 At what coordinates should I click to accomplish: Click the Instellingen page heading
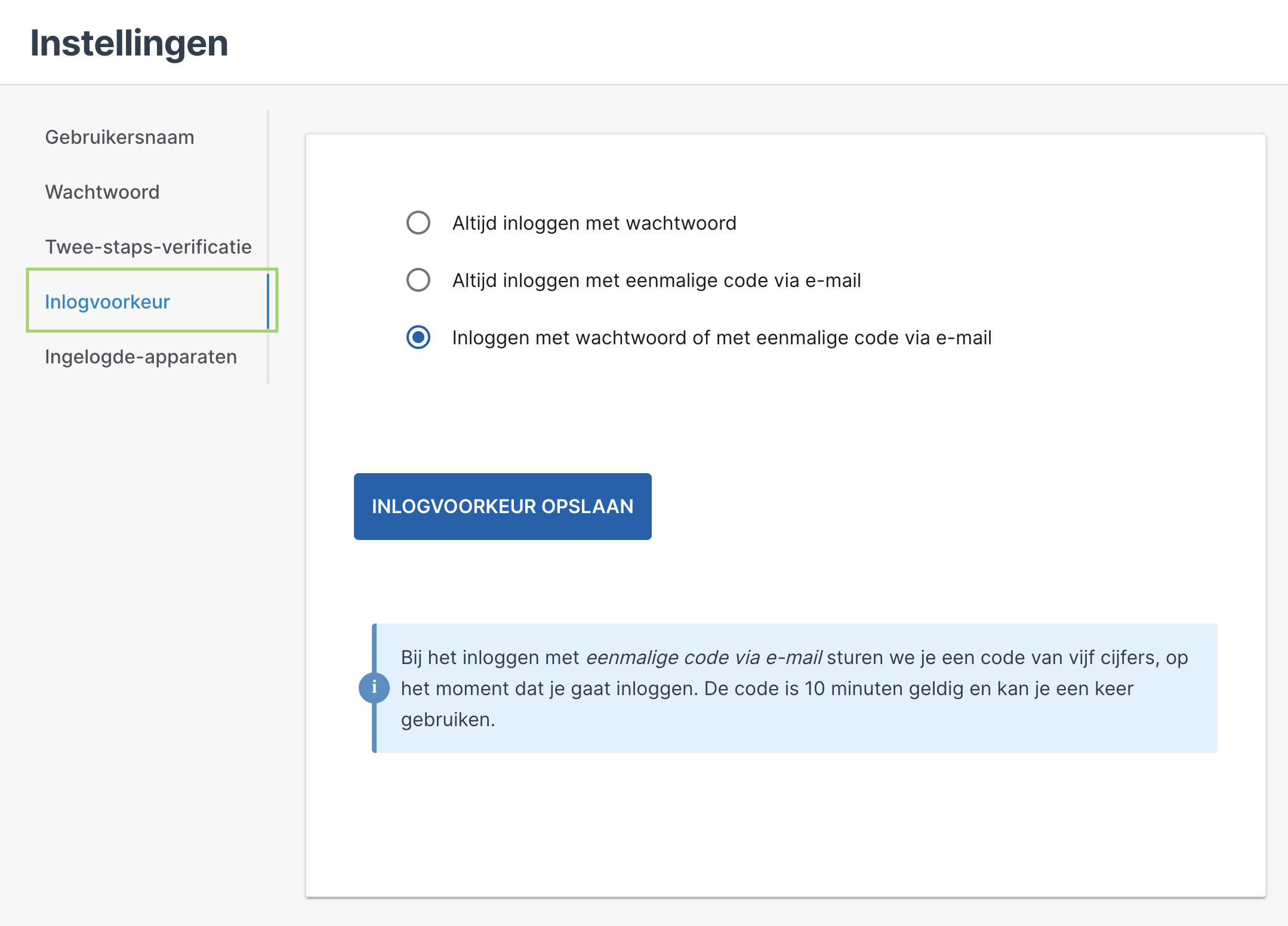tap(130, 43)
